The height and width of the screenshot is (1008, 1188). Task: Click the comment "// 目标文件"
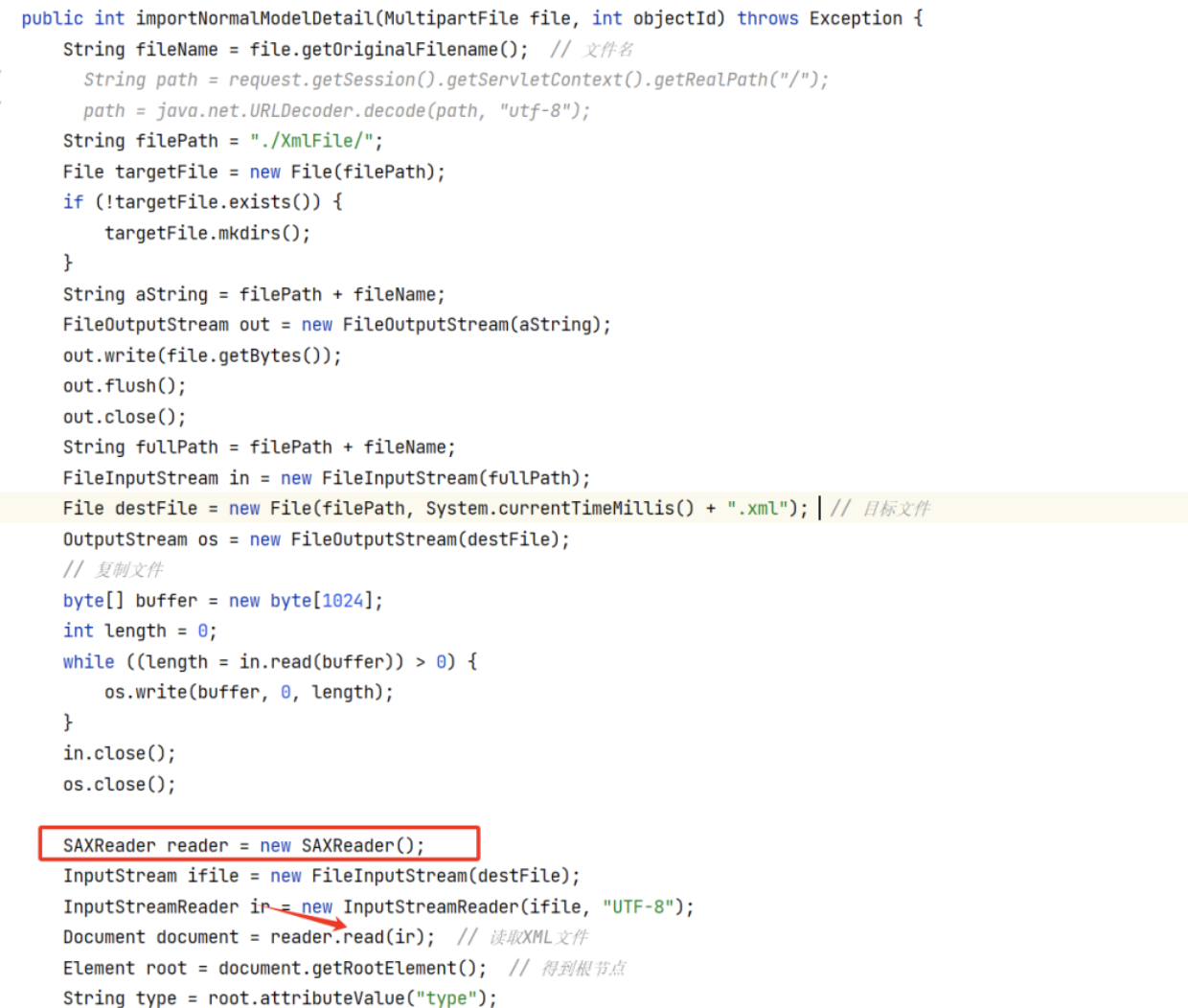pos(880,509)
